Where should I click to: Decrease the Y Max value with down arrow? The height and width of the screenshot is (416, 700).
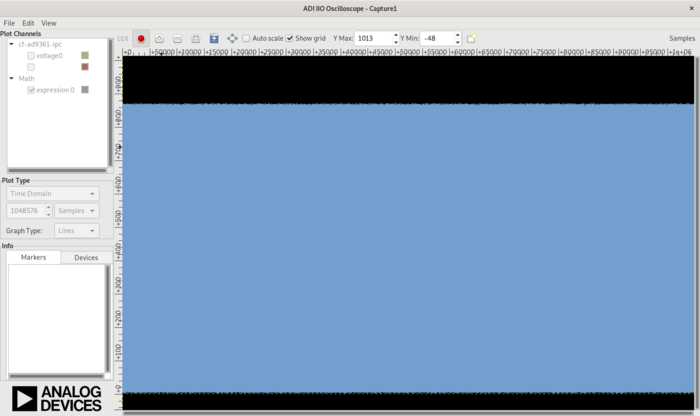tap(396, 42)
